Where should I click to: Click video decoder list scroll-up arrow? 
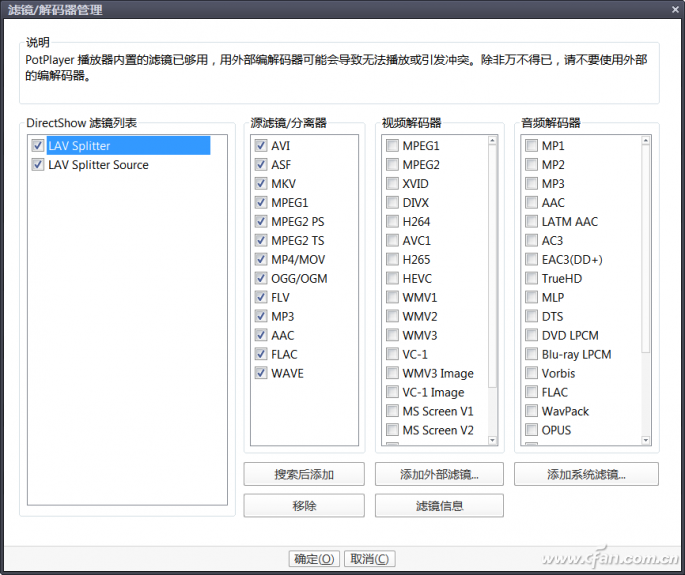click(x=492, y=141)
